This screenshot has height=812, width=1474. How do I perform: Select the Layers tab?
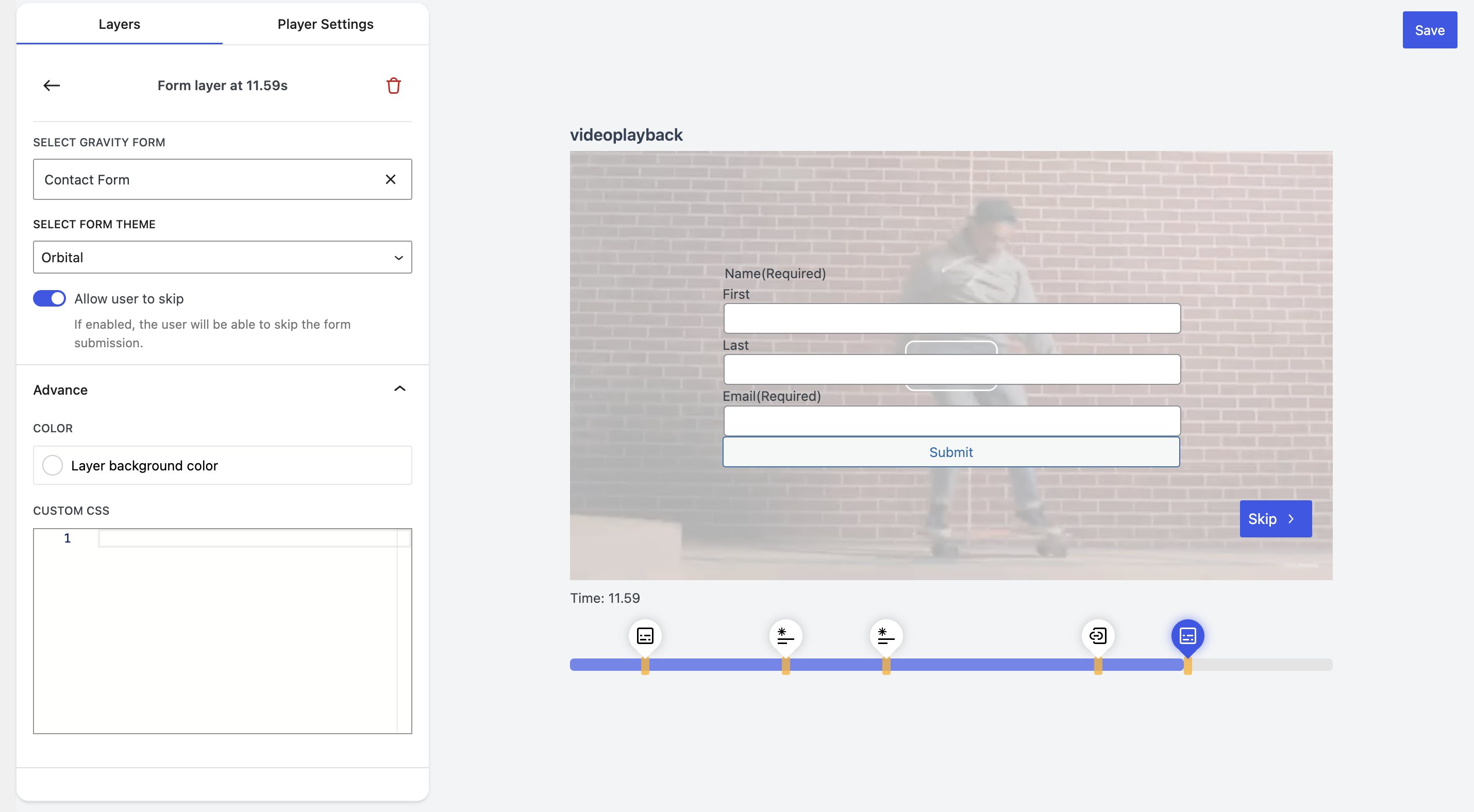119,24
